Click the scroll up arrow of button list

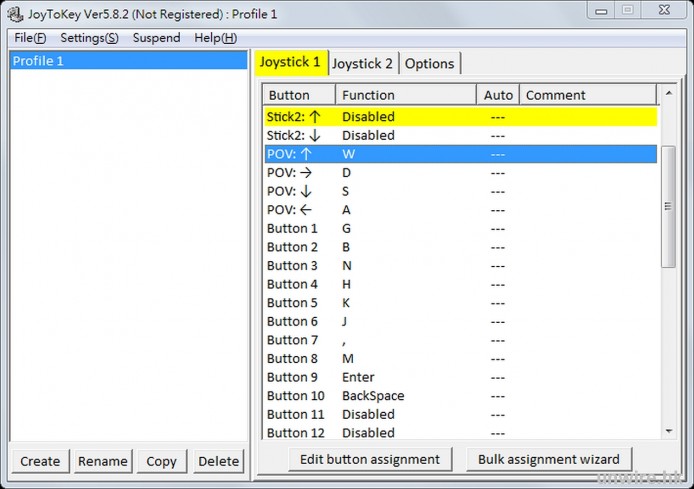click(x=668, y=95)
